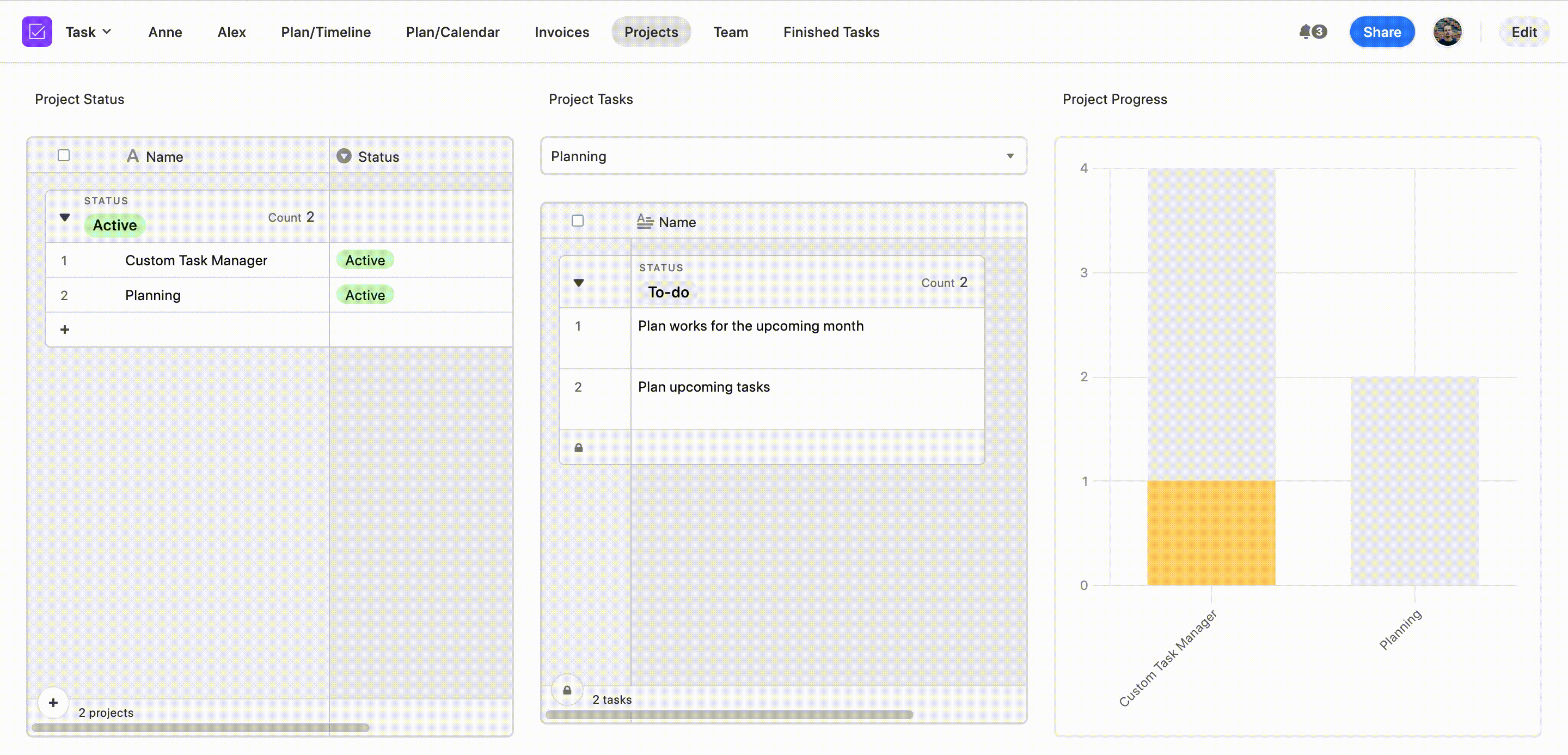Image resolution: width=1568 pixels, height=755 pixels.
Task: Open notifications bell showing 3 alerts
Action: tap(1312, 32)
